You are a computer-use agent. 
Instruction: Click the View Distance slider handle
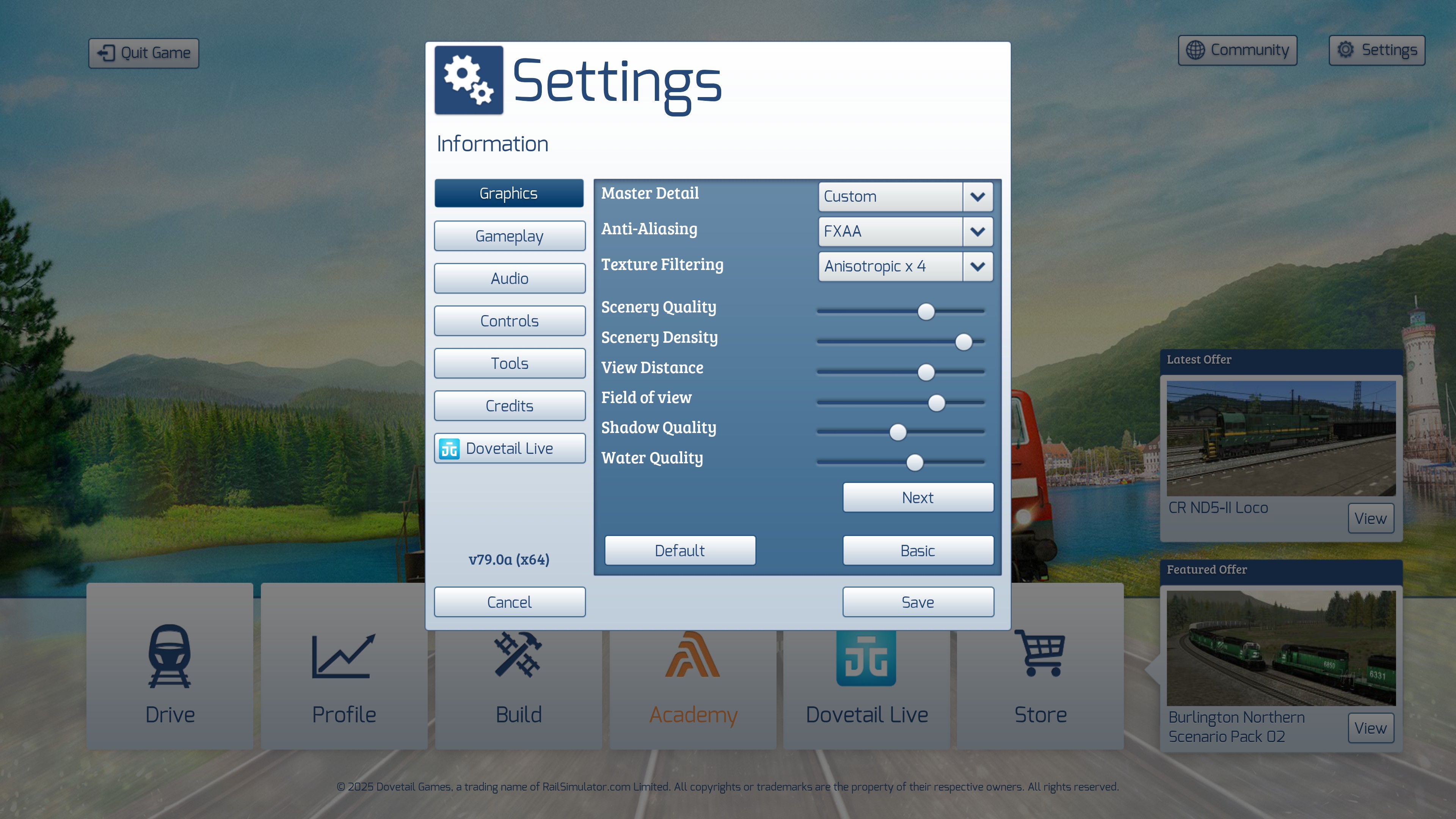coord(926,372)
